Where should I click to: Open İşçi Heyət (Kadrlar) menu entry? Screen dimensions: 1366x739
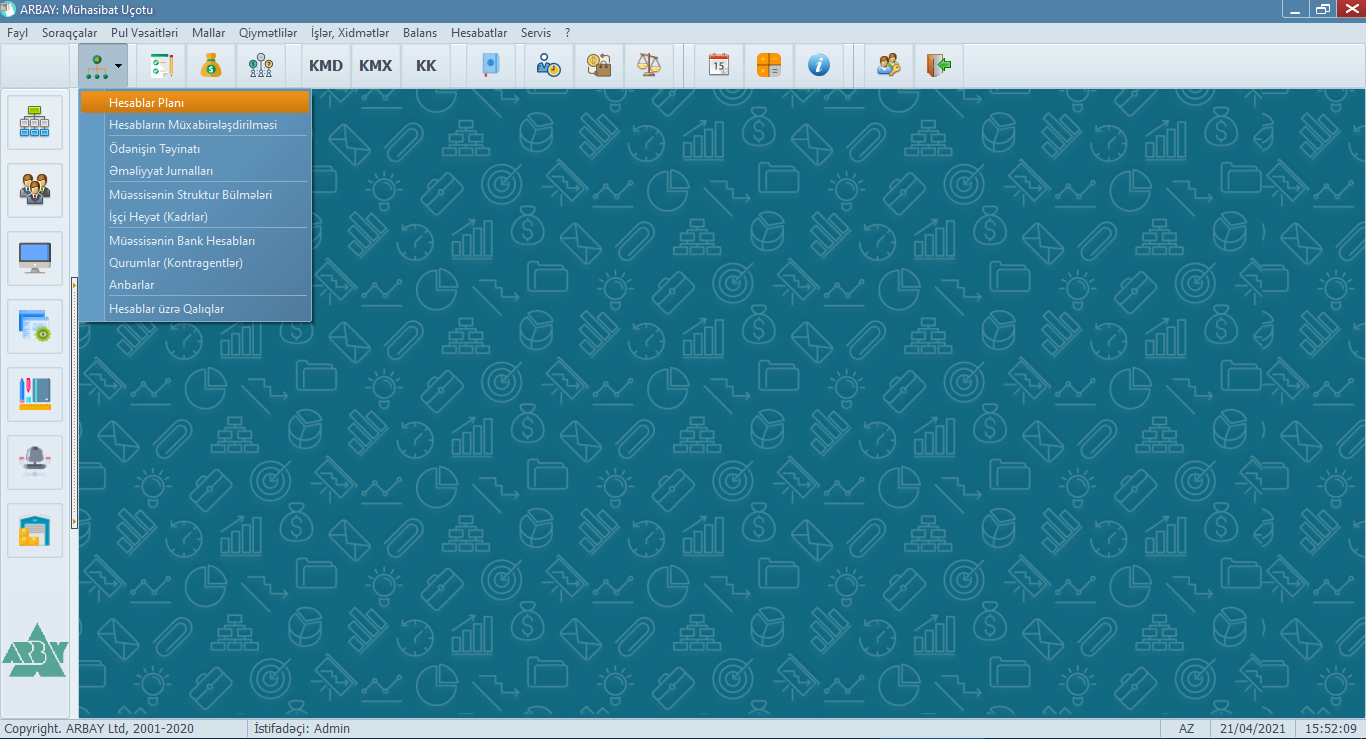tap(195, 216)
